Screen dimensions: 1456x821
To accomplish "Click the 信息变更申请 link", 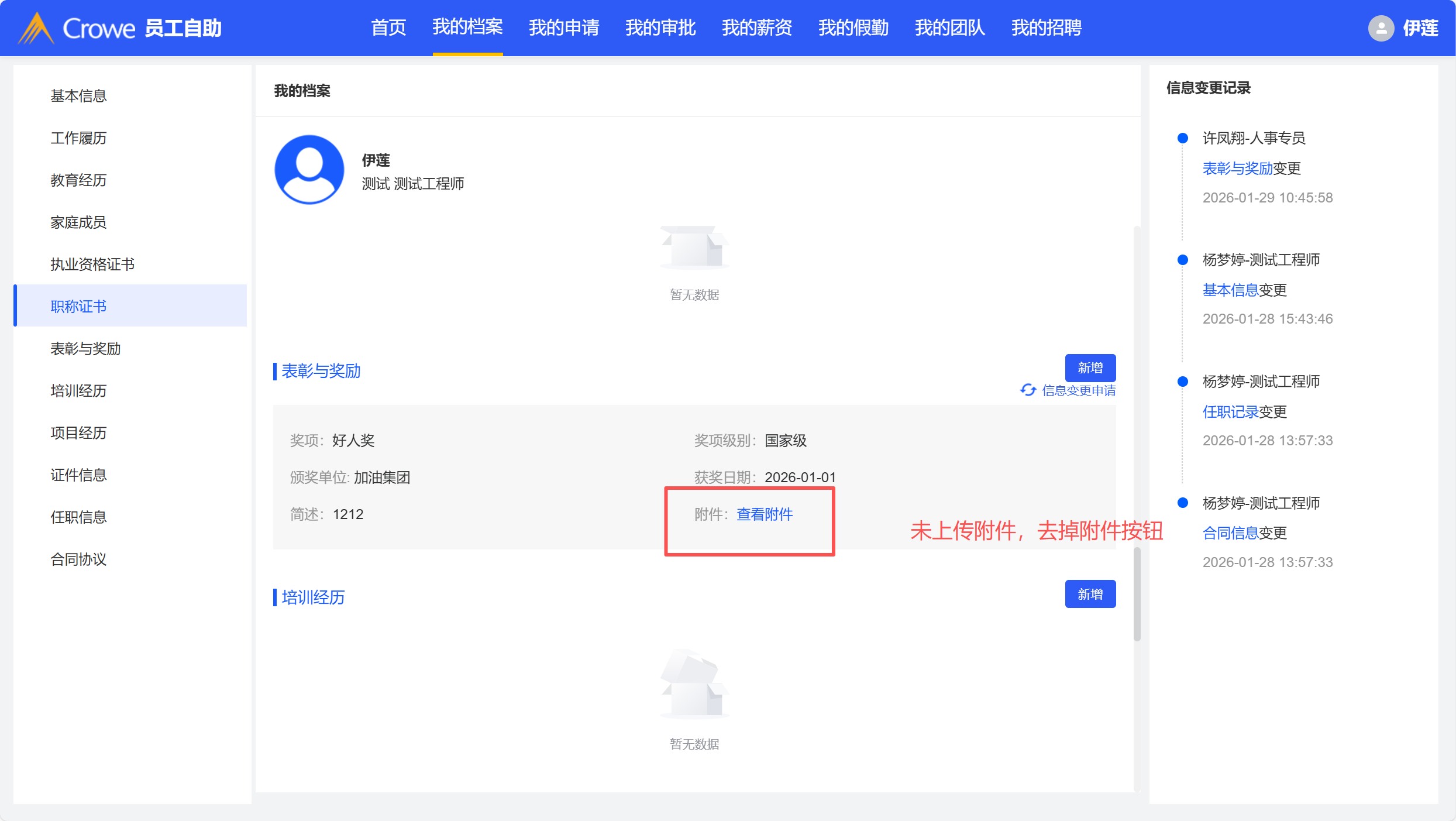I will [x=1079, y=390].
